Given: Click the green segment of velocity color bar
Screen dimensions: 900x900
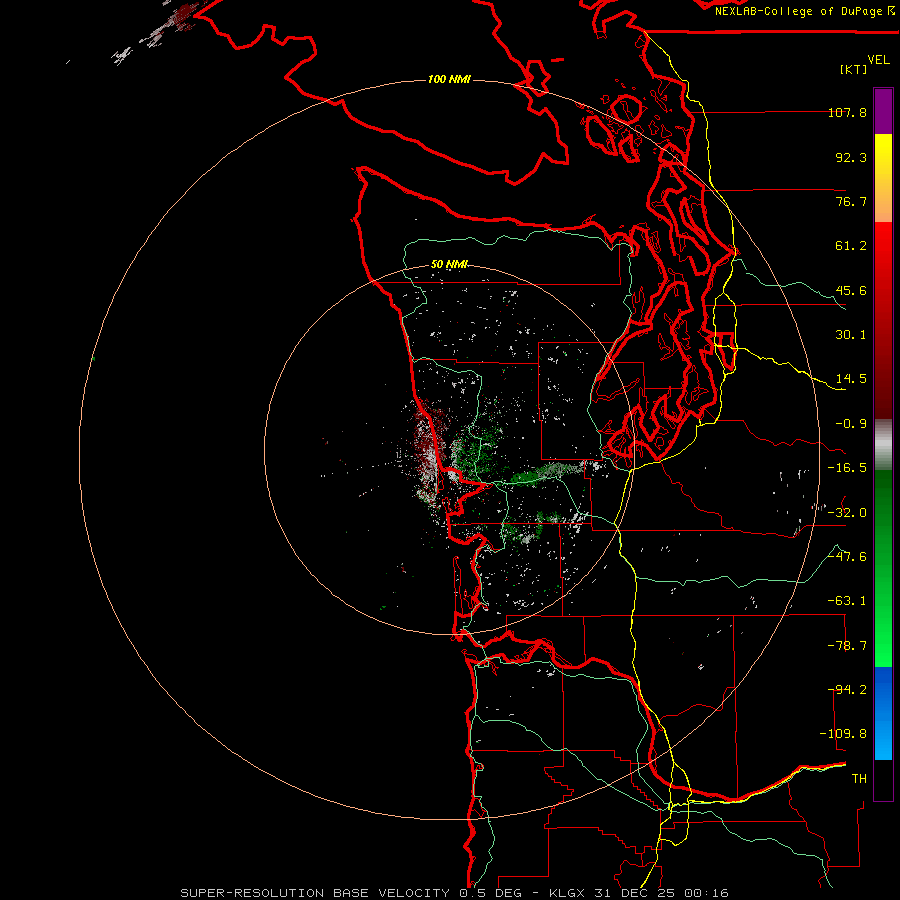Looking at the screenshot, I should [883, 568].
